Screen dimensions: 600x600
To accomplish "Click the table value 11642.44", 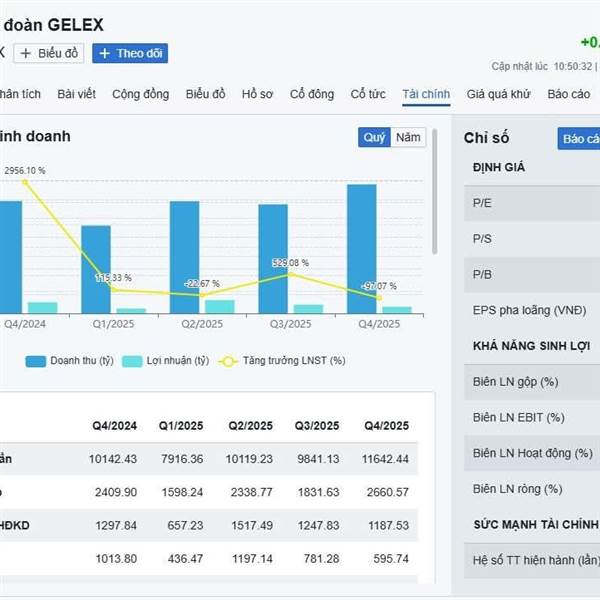I will tap(385, 459).
